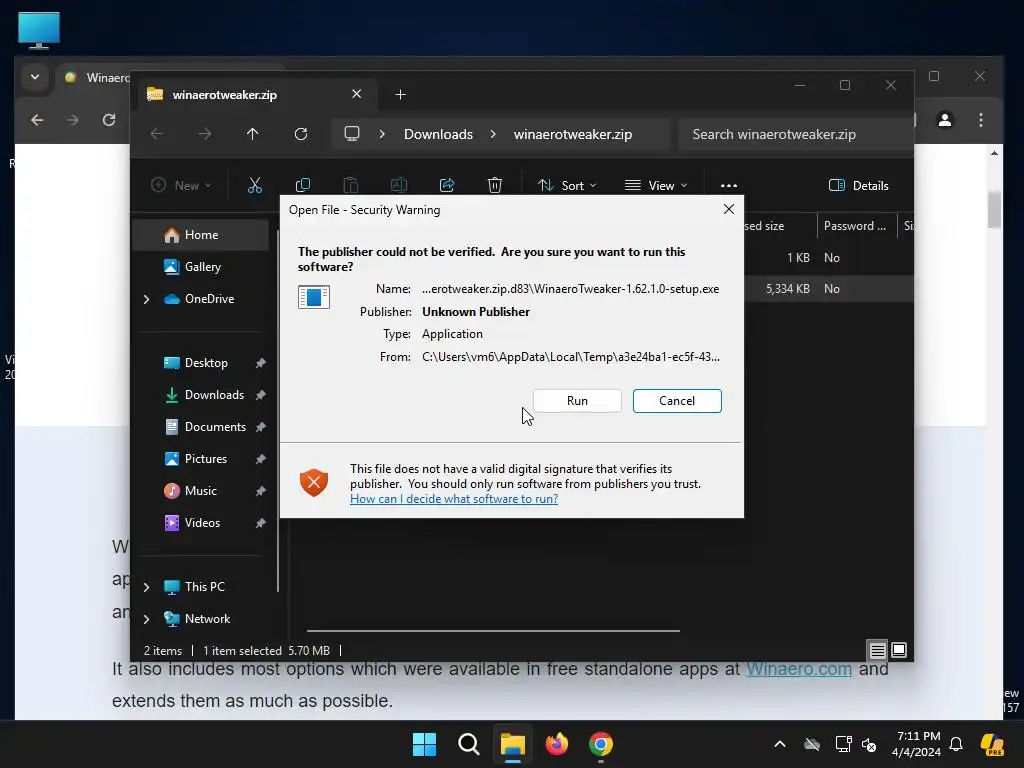Select This PC in the navigation pane
This screenshot has width=1024, height=768.
click(x=204, y=586)
